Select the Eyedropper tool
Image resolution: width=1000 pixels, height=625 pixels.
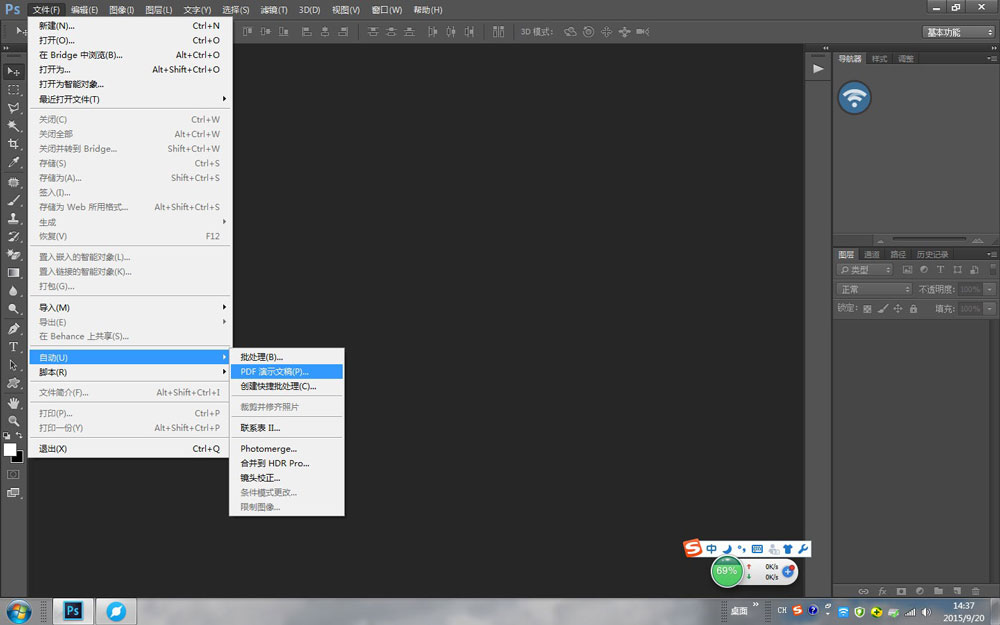coord(13,162)
